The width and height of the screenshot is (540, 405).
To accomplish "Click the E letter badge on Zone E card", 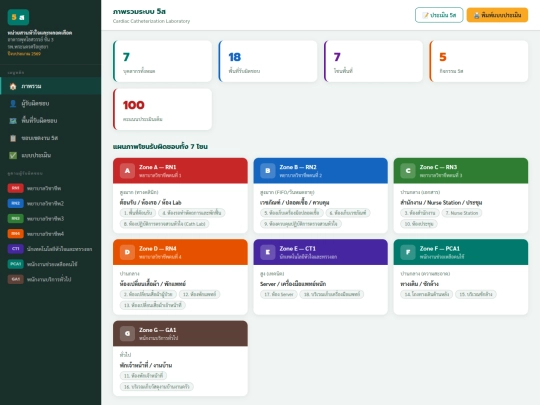I will [268, 252].
